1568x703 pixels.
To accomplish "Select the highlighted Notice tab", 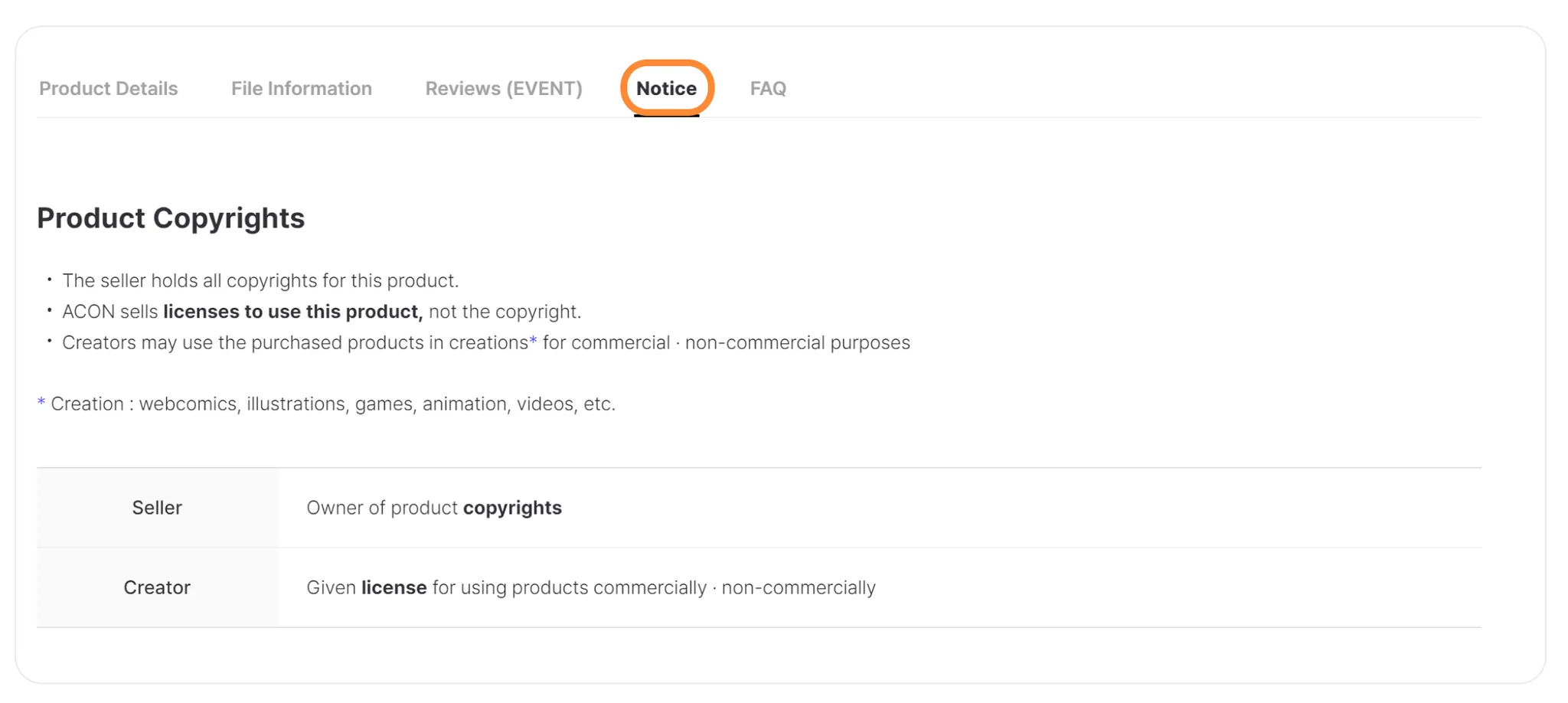I will pyautogui.click(x=666, y=89).
